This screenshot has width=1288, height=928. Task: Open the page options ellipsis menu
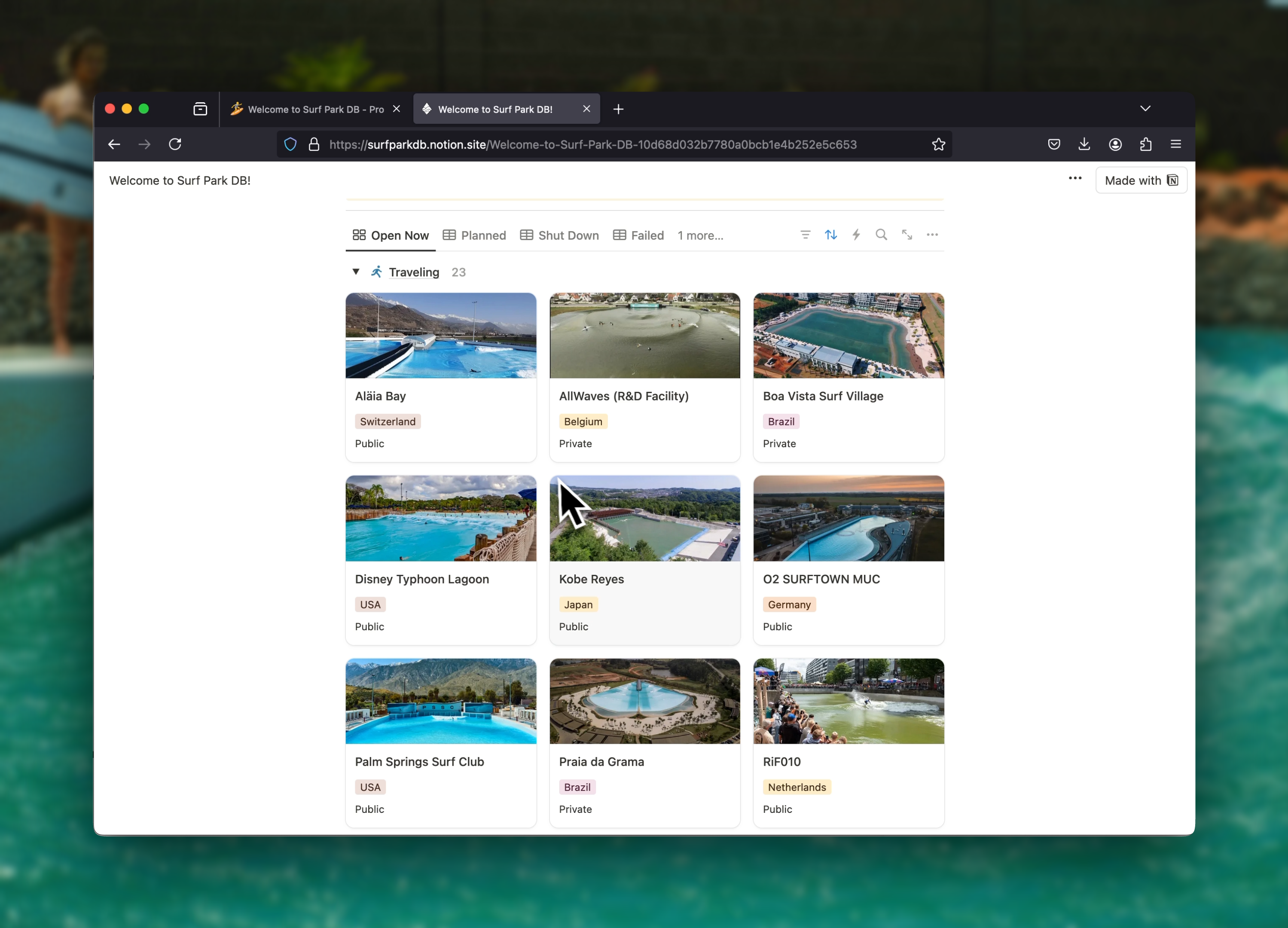point(1075,178)
